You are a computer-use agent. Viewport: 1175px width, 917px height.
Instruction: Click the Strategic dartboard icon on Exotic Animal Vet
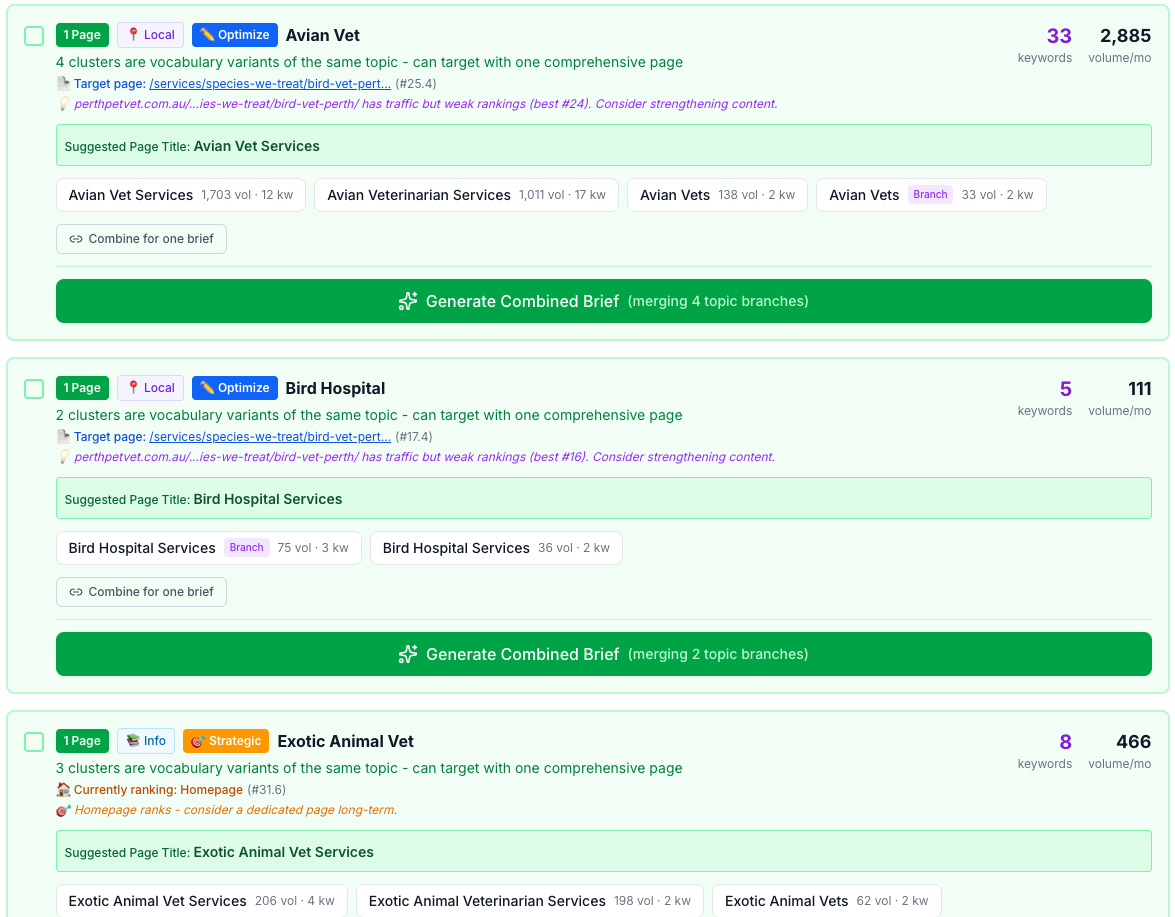(x=199, y=740)
